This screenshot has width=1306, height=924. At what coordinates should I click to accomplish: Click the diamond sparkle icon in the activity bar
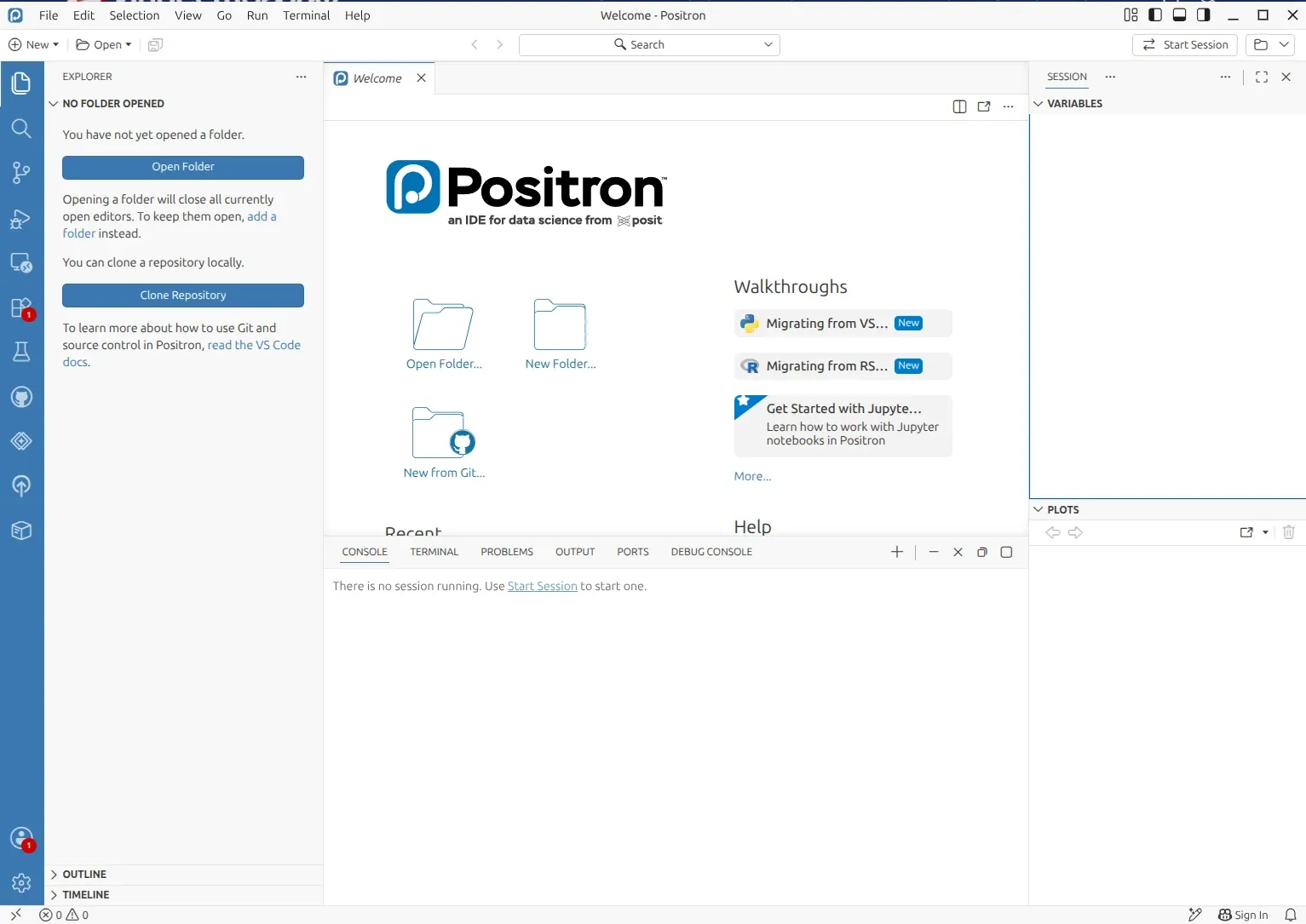(x=21, y=441)
